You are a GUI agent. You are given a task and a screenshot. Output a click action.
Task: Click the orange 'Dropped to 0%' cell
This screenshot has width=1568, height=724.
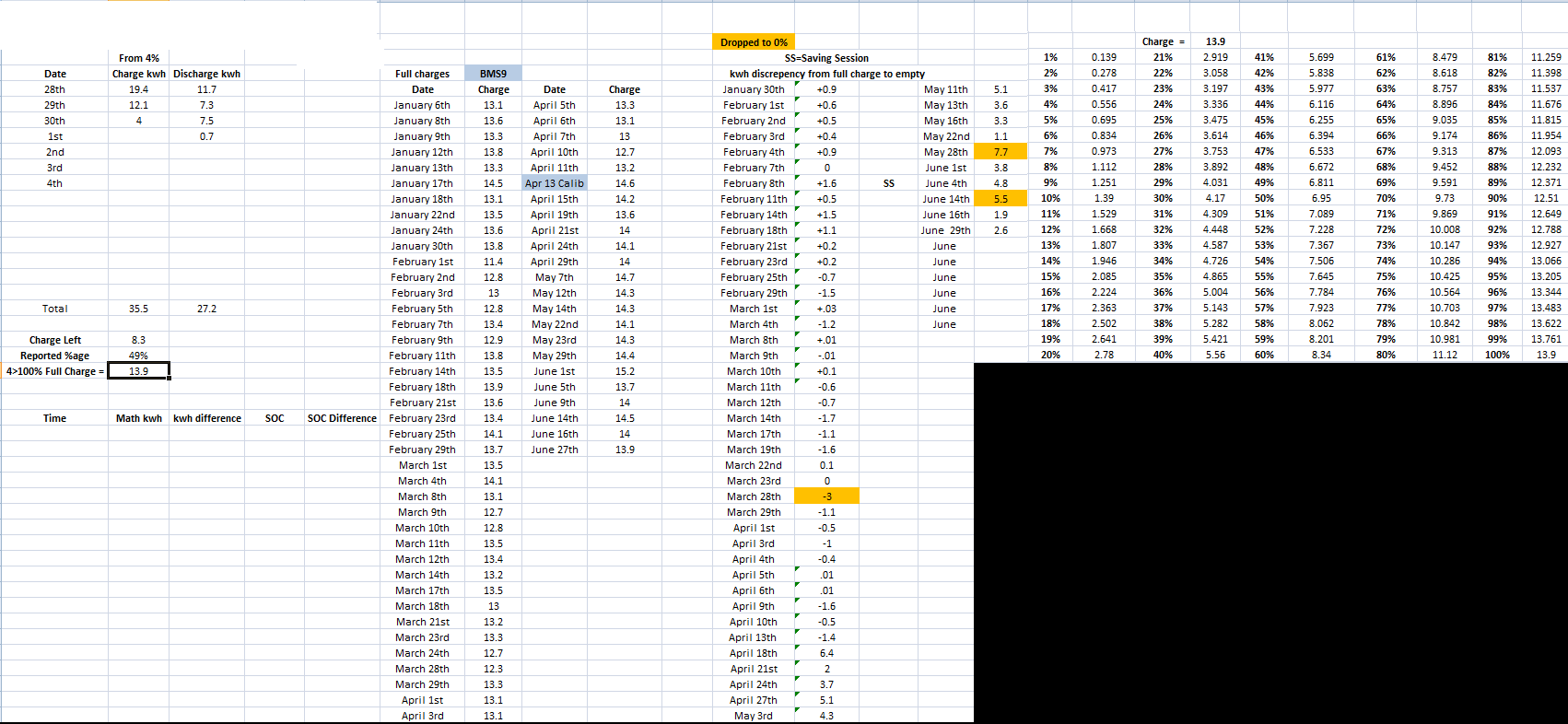(753, 42)
